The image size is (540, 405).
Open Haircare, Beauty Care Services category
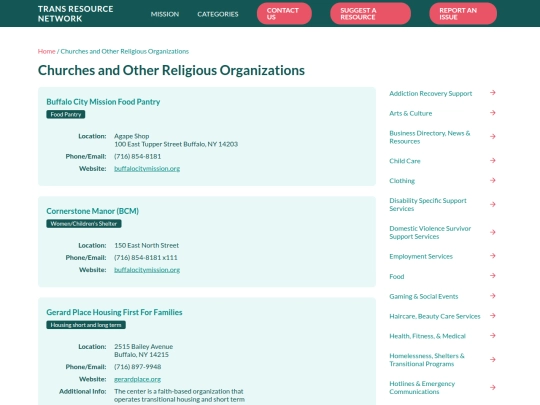click(x=435, y=316)
